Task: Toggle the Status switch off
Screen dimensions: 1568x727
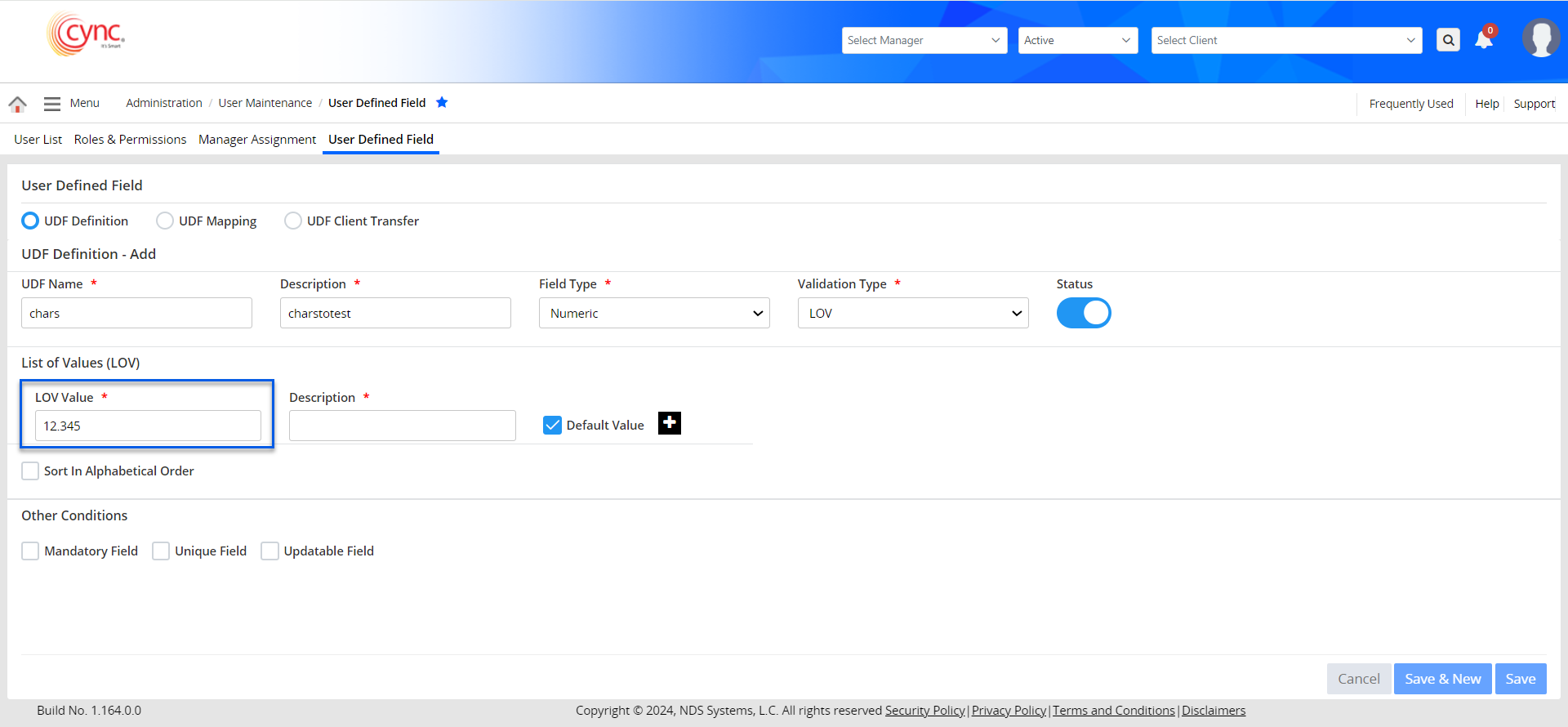Action: tap(1083, 313)
